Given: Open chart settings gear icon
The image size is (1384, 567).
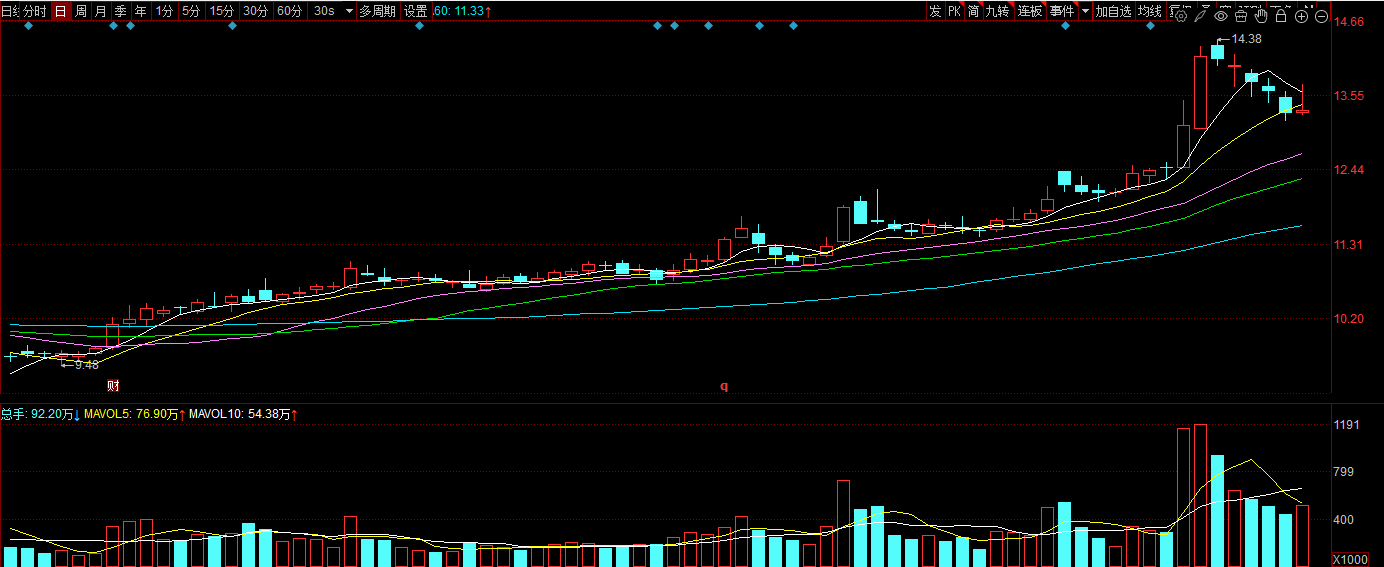Looking at the screenshot, I should (1181, 16).
